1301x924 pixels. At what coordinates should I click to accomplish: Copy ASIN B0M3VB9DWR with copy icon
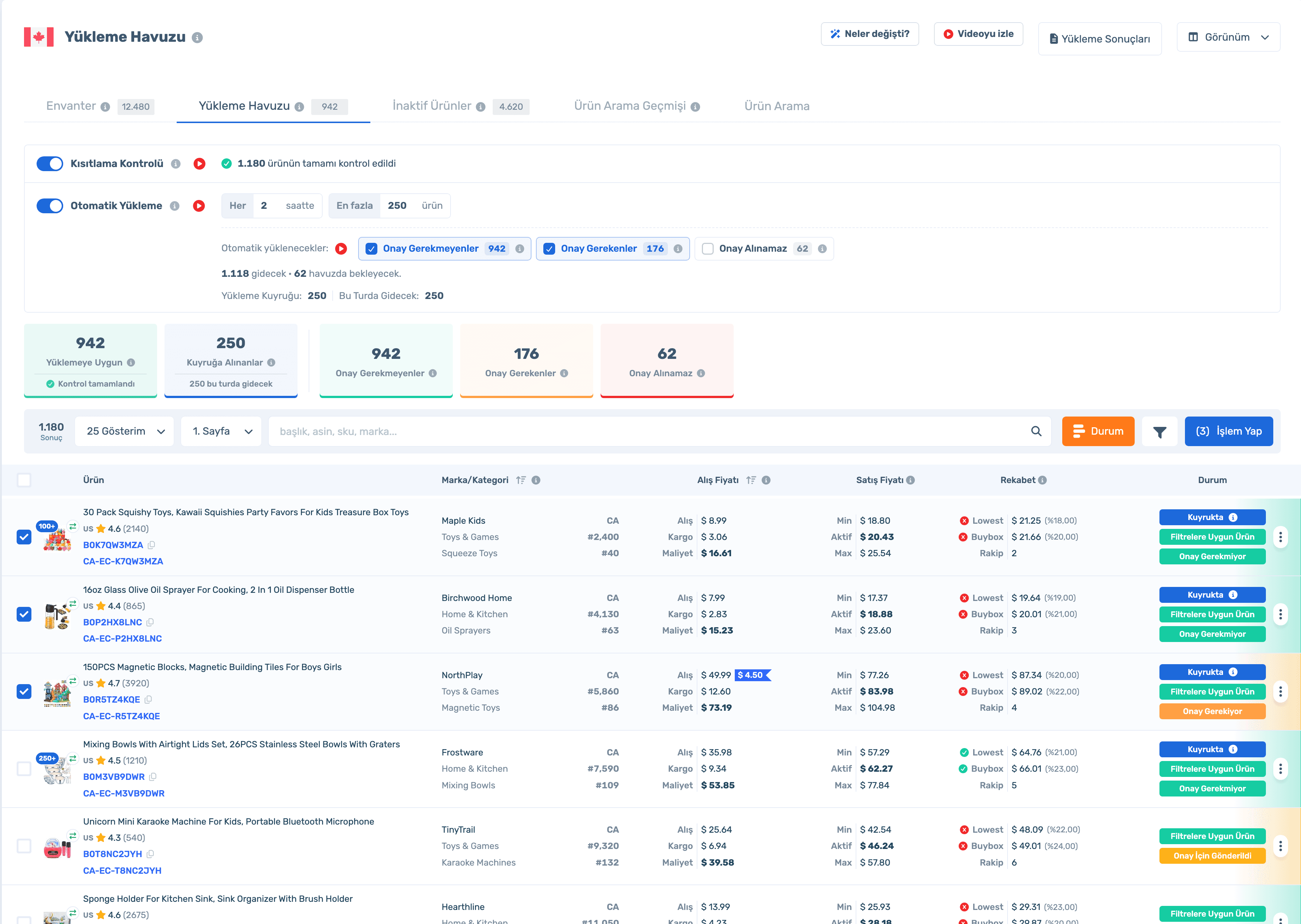coord(152,777)
